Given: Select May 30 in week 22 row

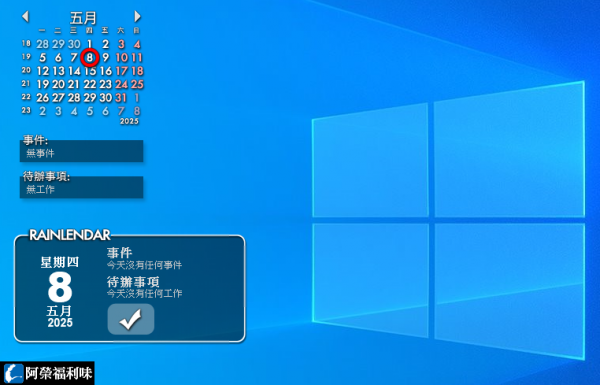Looking at the screenshot, I should click(x=106, y=98).
